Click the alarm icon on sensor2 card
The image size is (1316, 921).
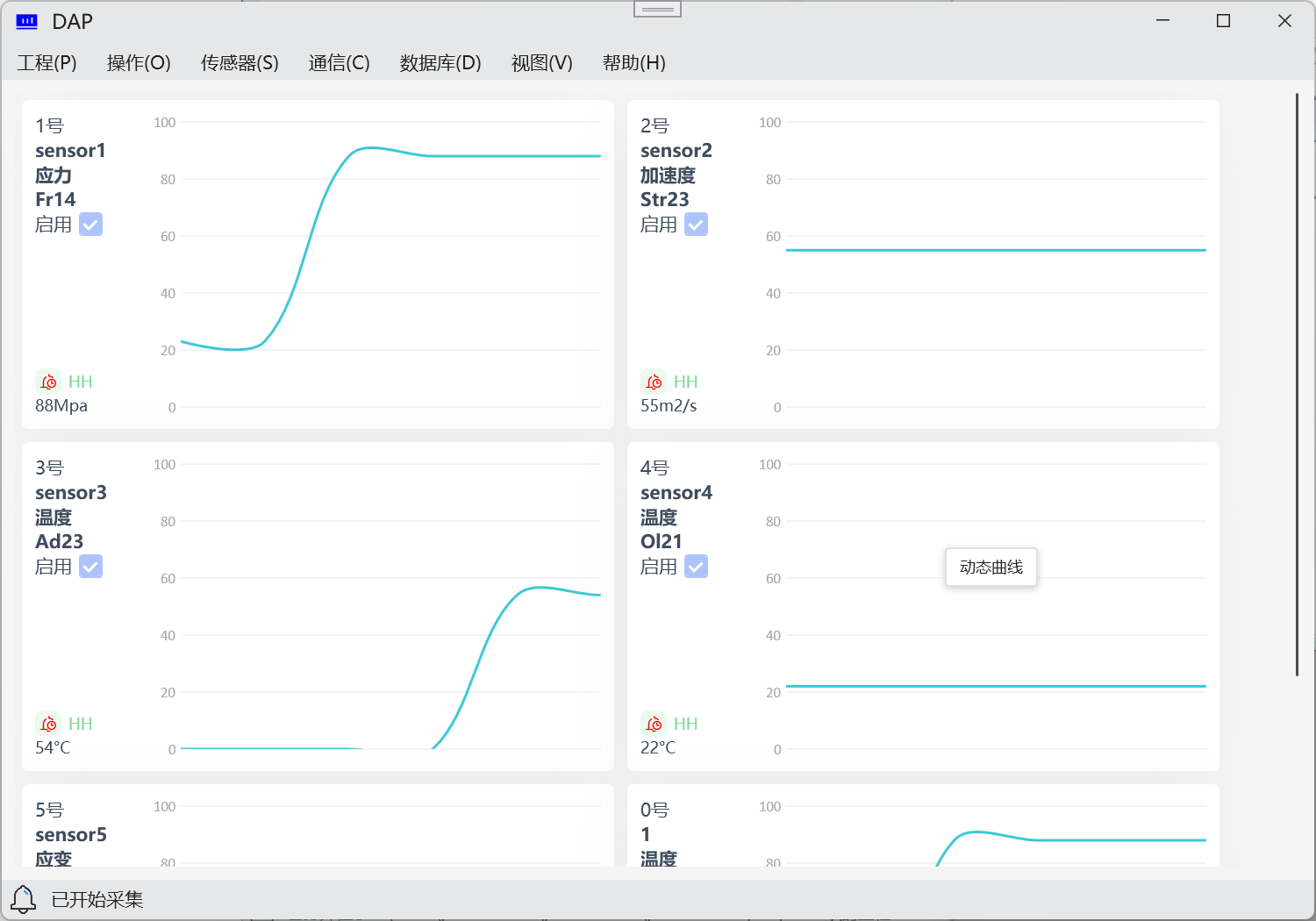tap(654, 382)
